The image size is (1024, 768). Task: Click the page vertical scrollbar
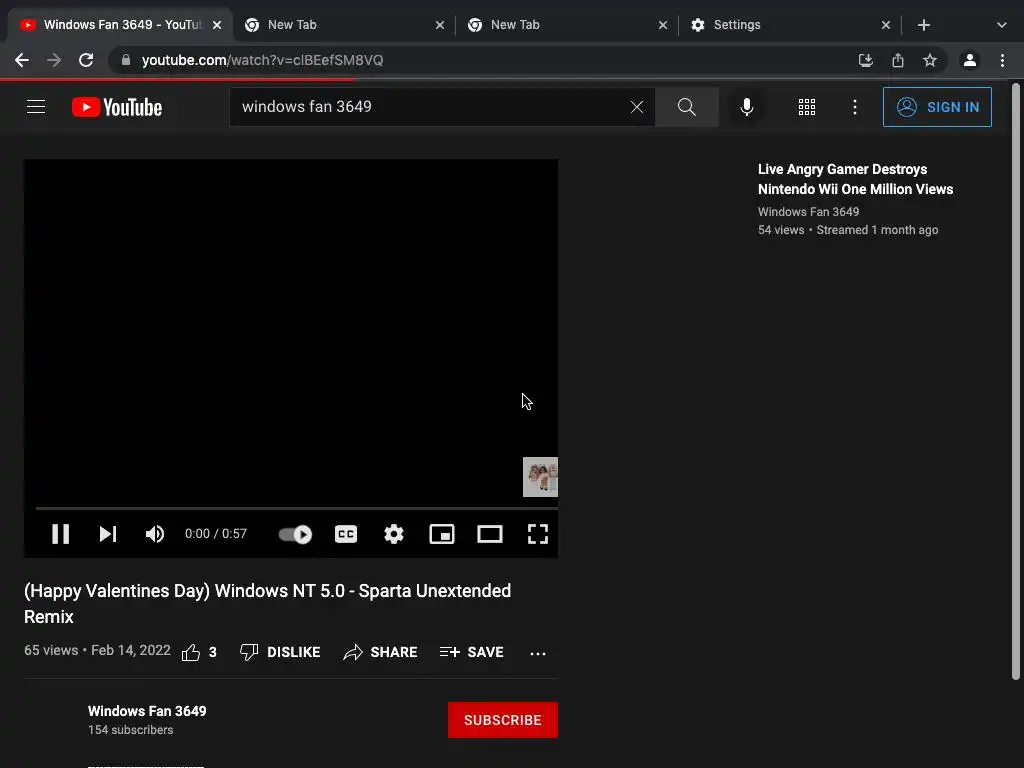point(1016,382)
